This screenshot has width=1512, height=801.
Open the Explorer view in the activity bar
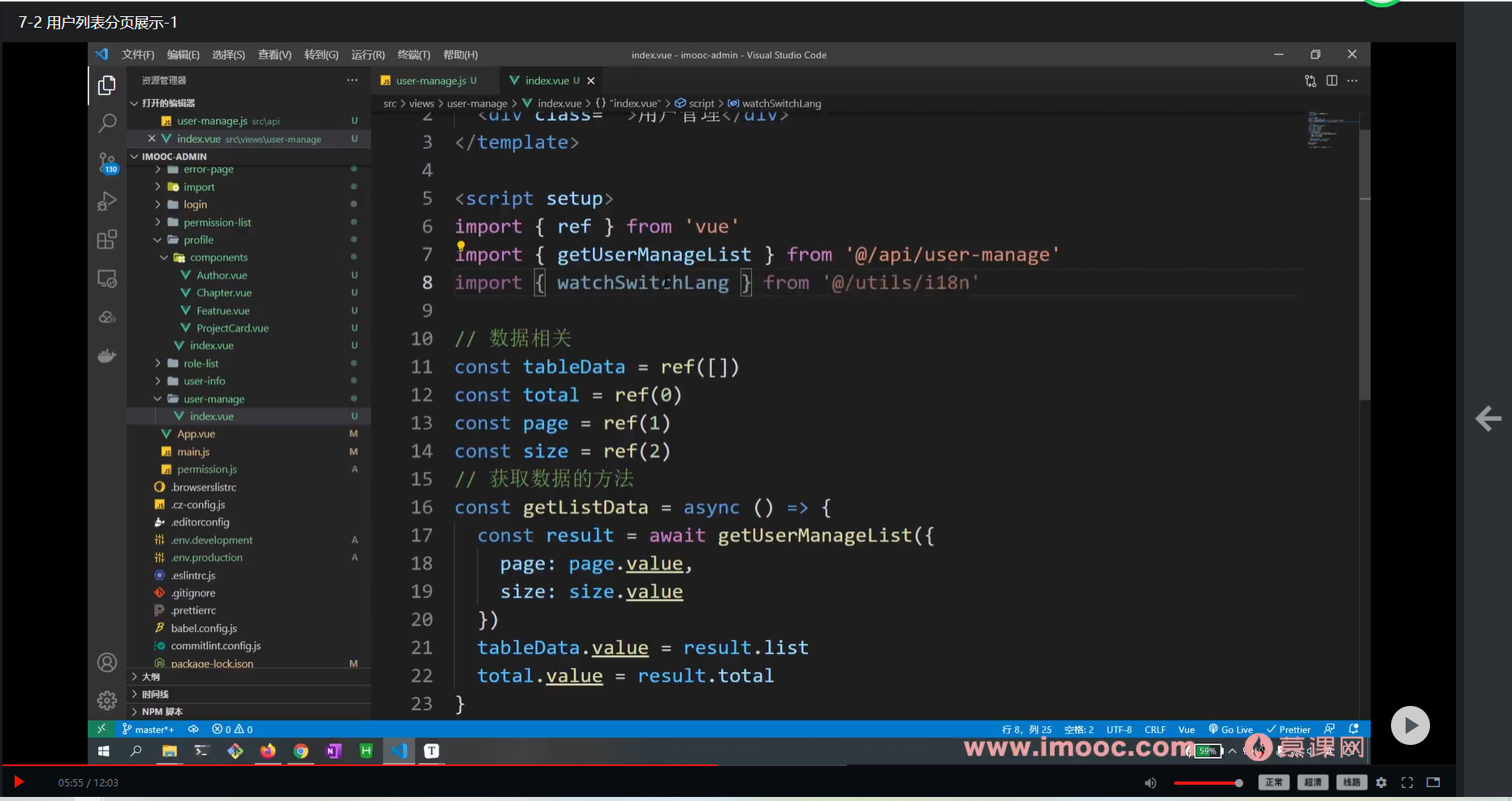106,85
